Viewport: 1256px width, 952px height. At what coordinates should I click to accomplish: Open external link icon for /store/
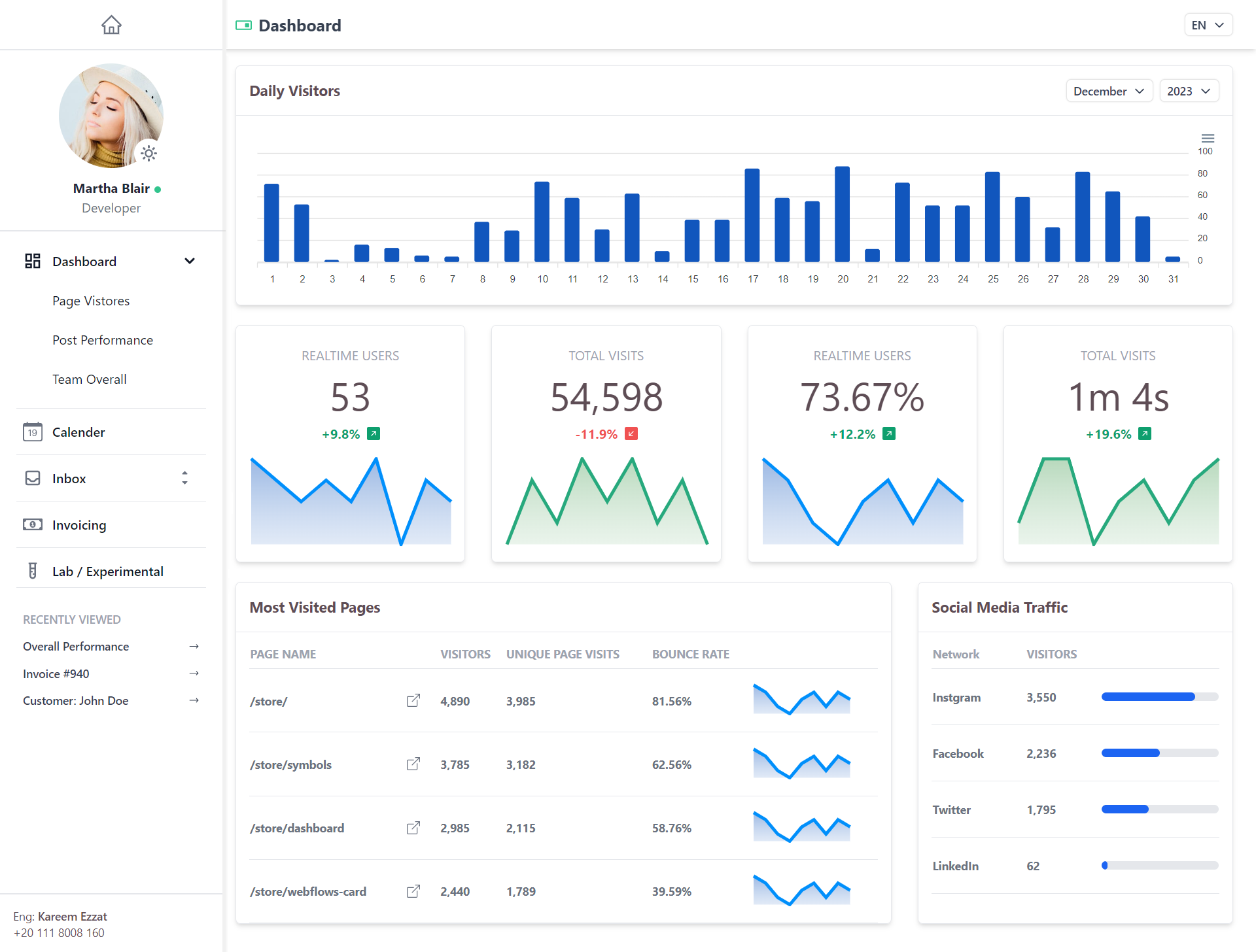coord(413,700)
